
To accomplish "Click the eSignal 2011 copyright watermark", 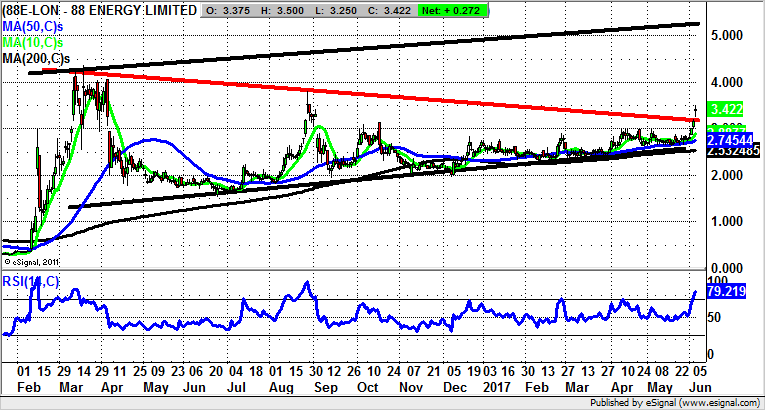I will (35, 262).
